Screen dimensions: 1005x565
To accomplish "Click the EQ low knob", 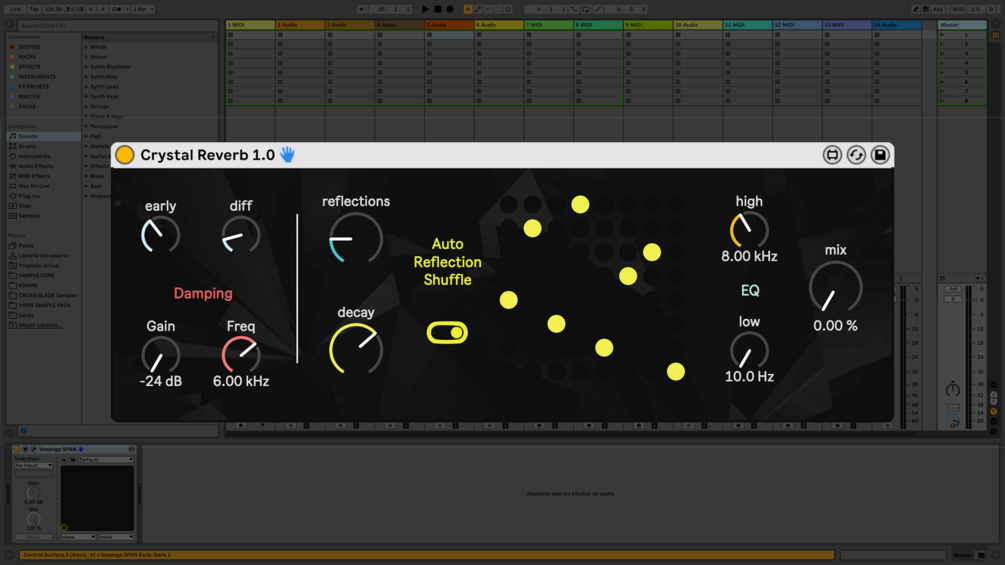I will pos(749,351).
